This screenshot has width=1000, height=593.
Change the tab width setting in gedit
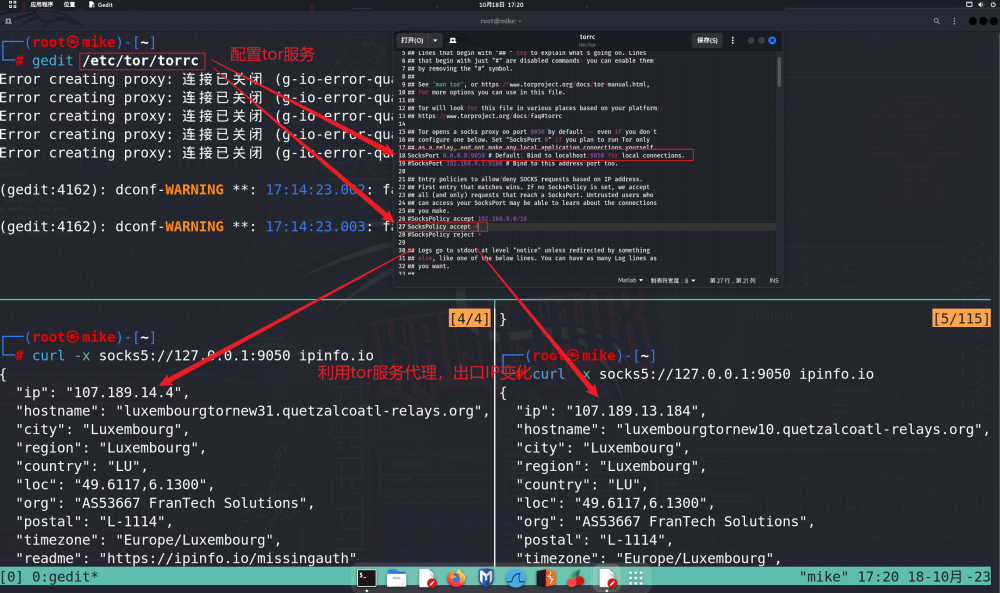[673, 281]
